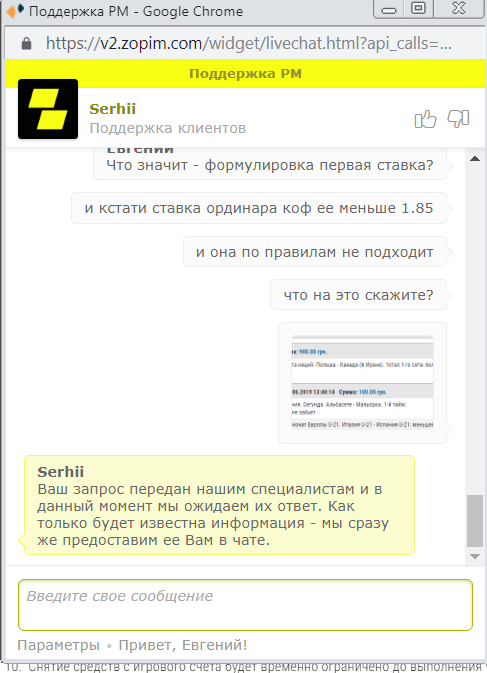The width and height of the screenshot is (487, 673).
Task: Click the Parimatch agent avatar logo
Action: [48, 109]
